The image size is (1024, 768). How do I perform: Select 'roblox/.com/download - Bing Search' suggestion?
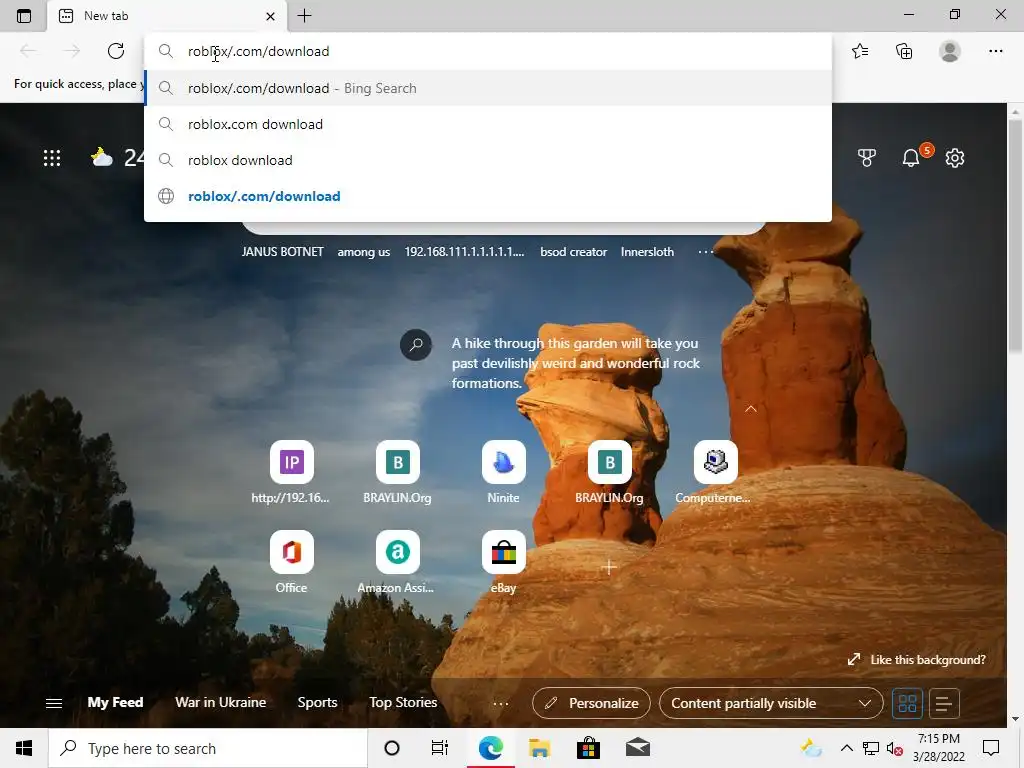488,88
